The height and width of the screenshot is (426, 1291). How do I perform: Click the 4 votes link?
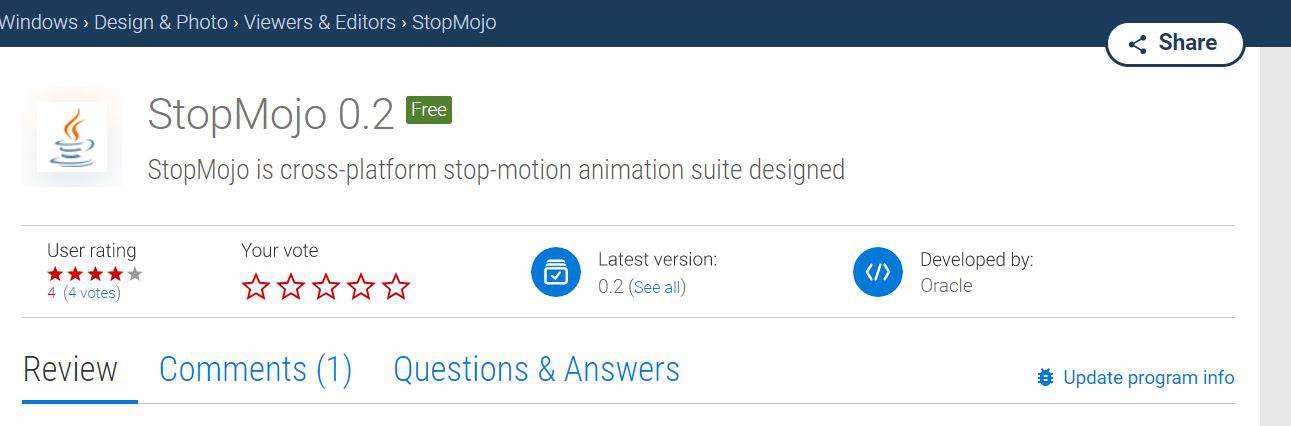92,293
